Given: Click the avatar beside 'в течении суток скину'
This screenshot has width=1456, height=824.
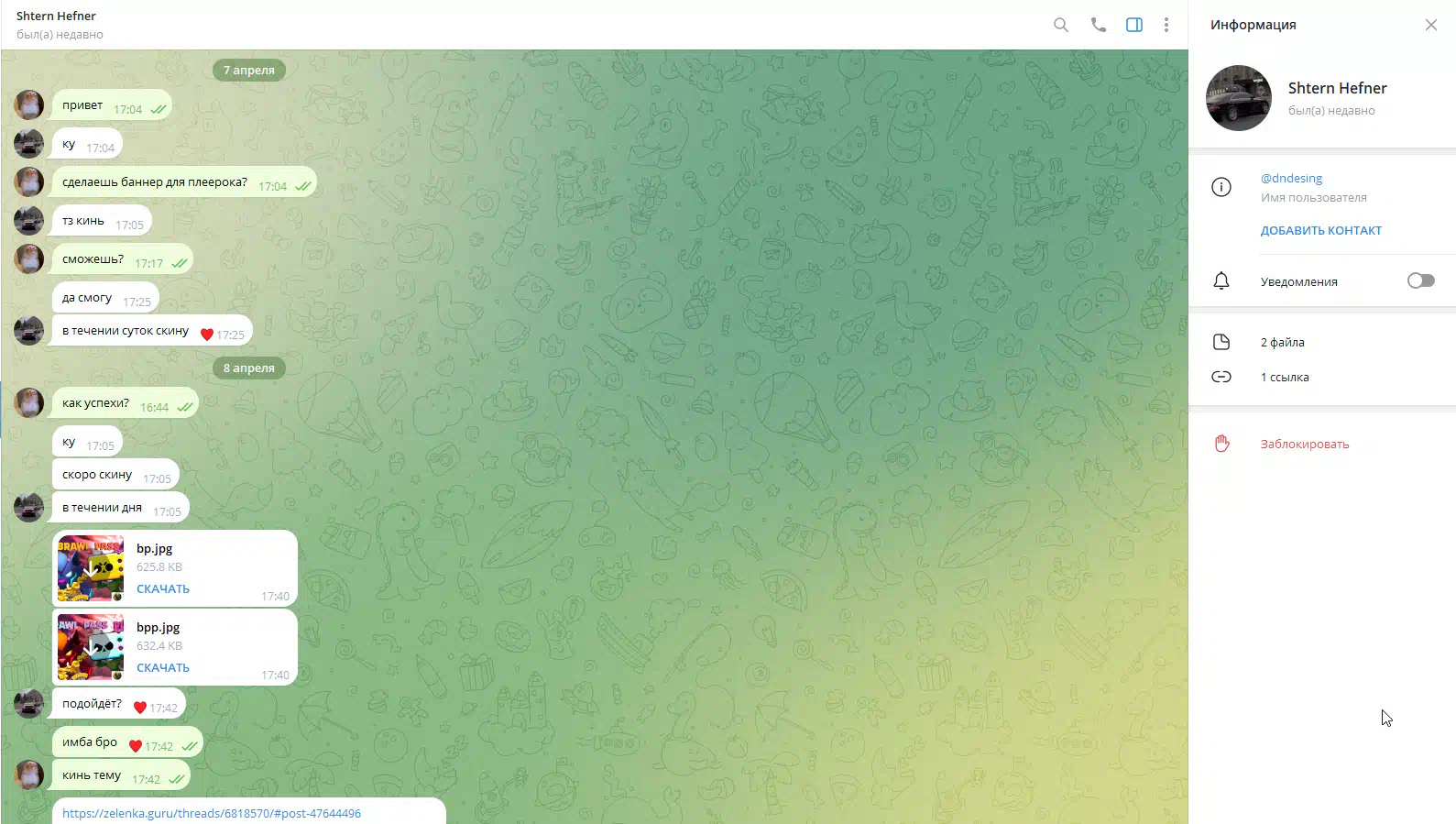Looking at the screenshot, I should (28, 330).
